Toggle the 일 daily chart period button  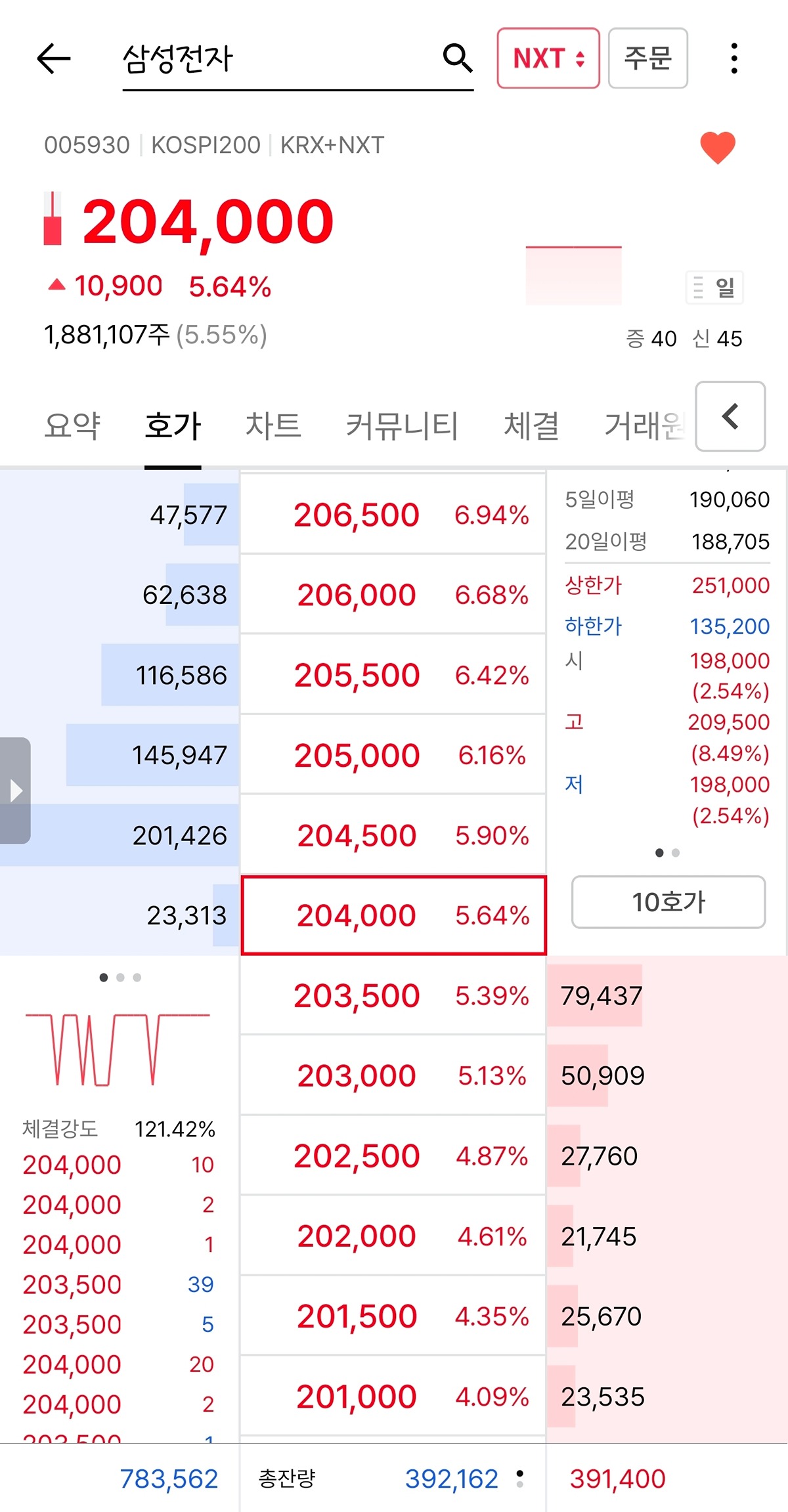click(x=714, y=287)
